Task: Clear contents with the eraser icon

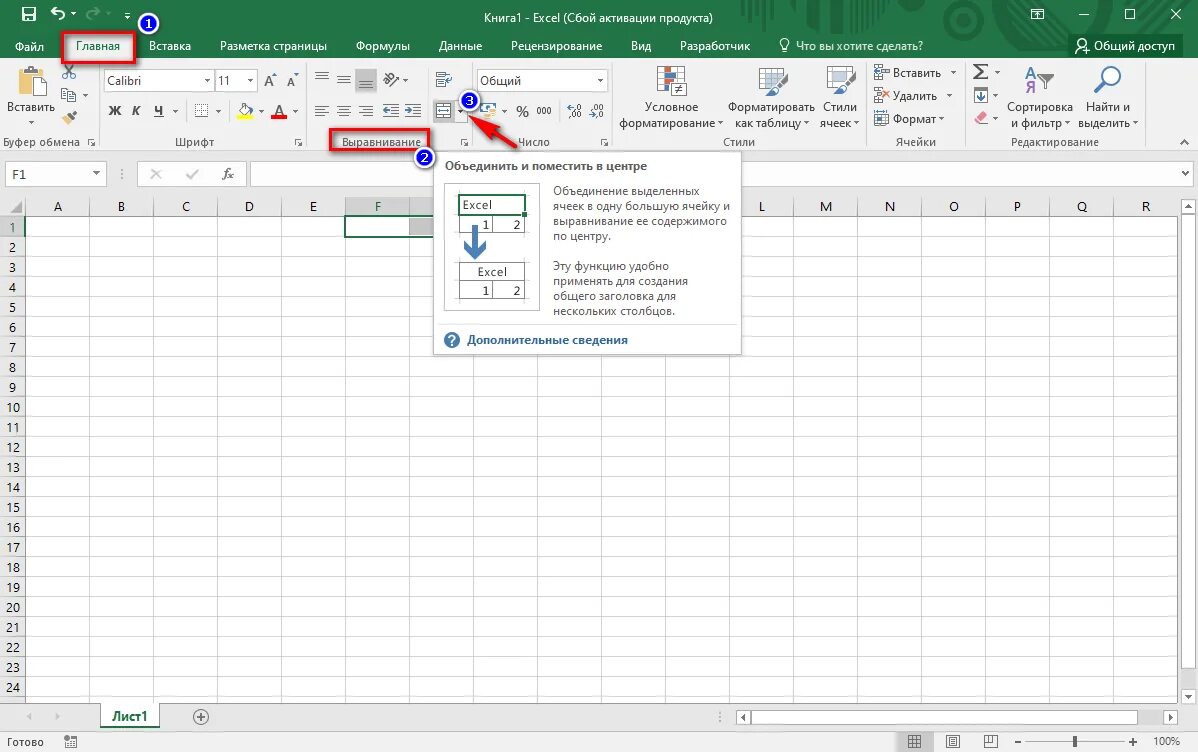Action: pos(981,118)
